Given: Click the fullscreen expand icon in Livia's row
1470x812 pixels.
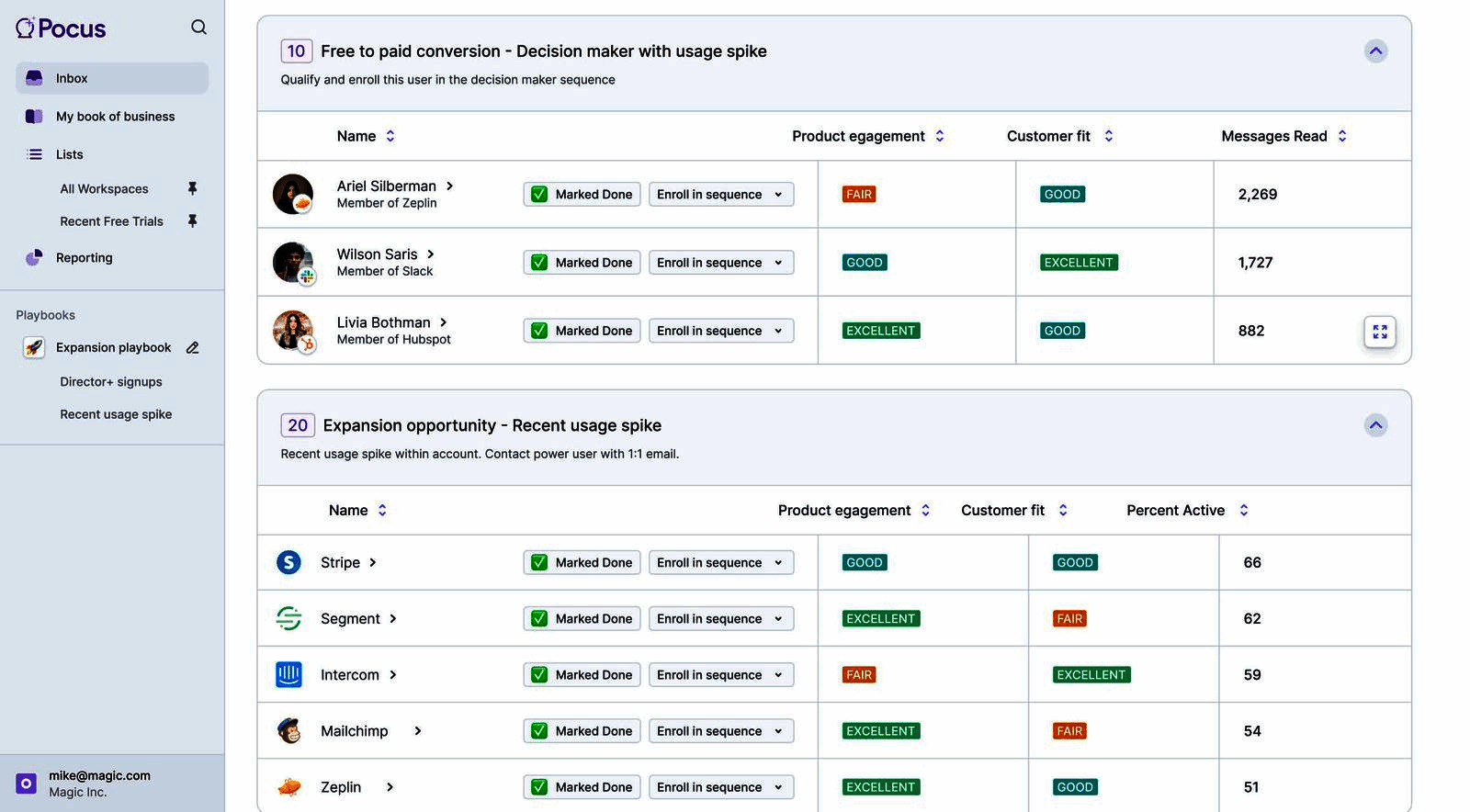Looking at the screenshot, I should 1379,332.
